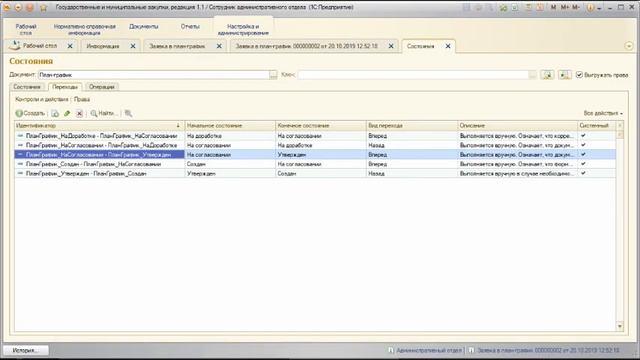Click the M- memory button

pos(576,7)
